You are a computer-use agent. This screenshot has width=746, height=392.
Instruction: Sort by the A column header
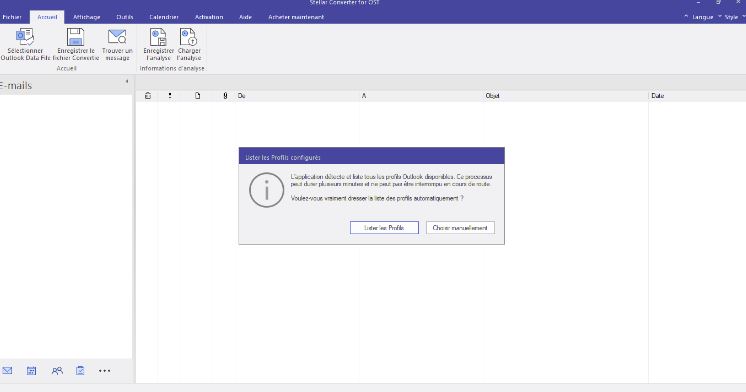click(364, 96)
